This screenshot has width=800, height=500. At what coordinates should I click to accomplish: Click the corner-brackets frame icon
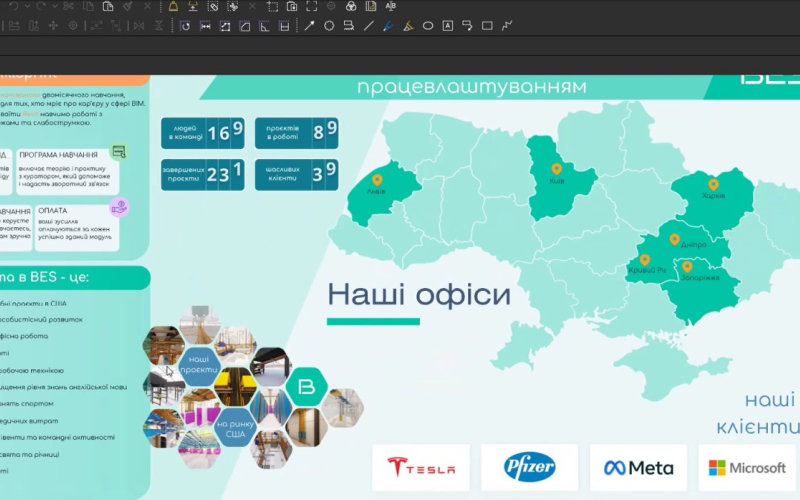pos(311,6)
